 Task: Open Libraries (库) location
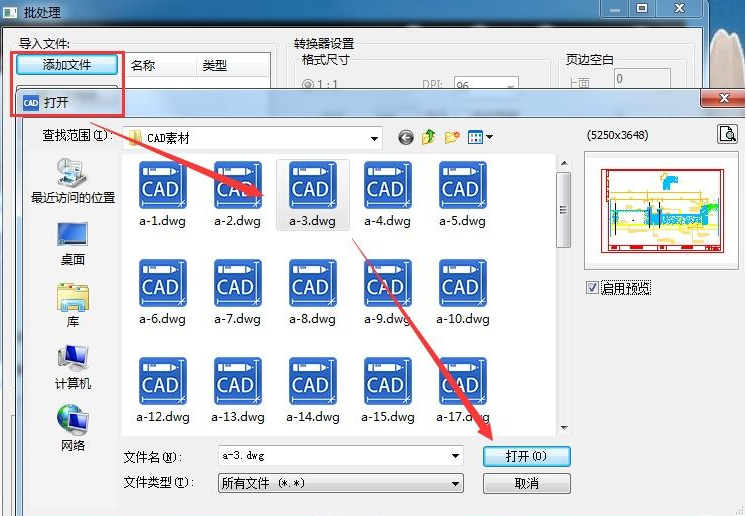tap(73, 305)
